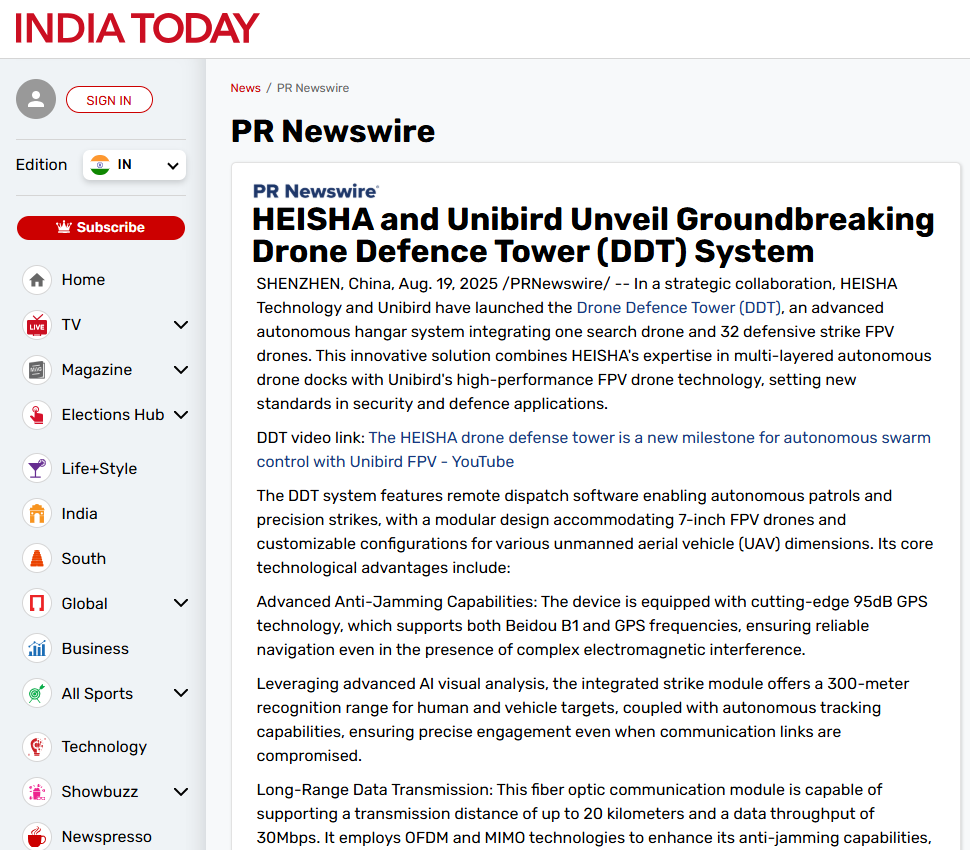Screen dimensions: 970x850
Task: Click the India Today logo
Action: coord(137,28)
